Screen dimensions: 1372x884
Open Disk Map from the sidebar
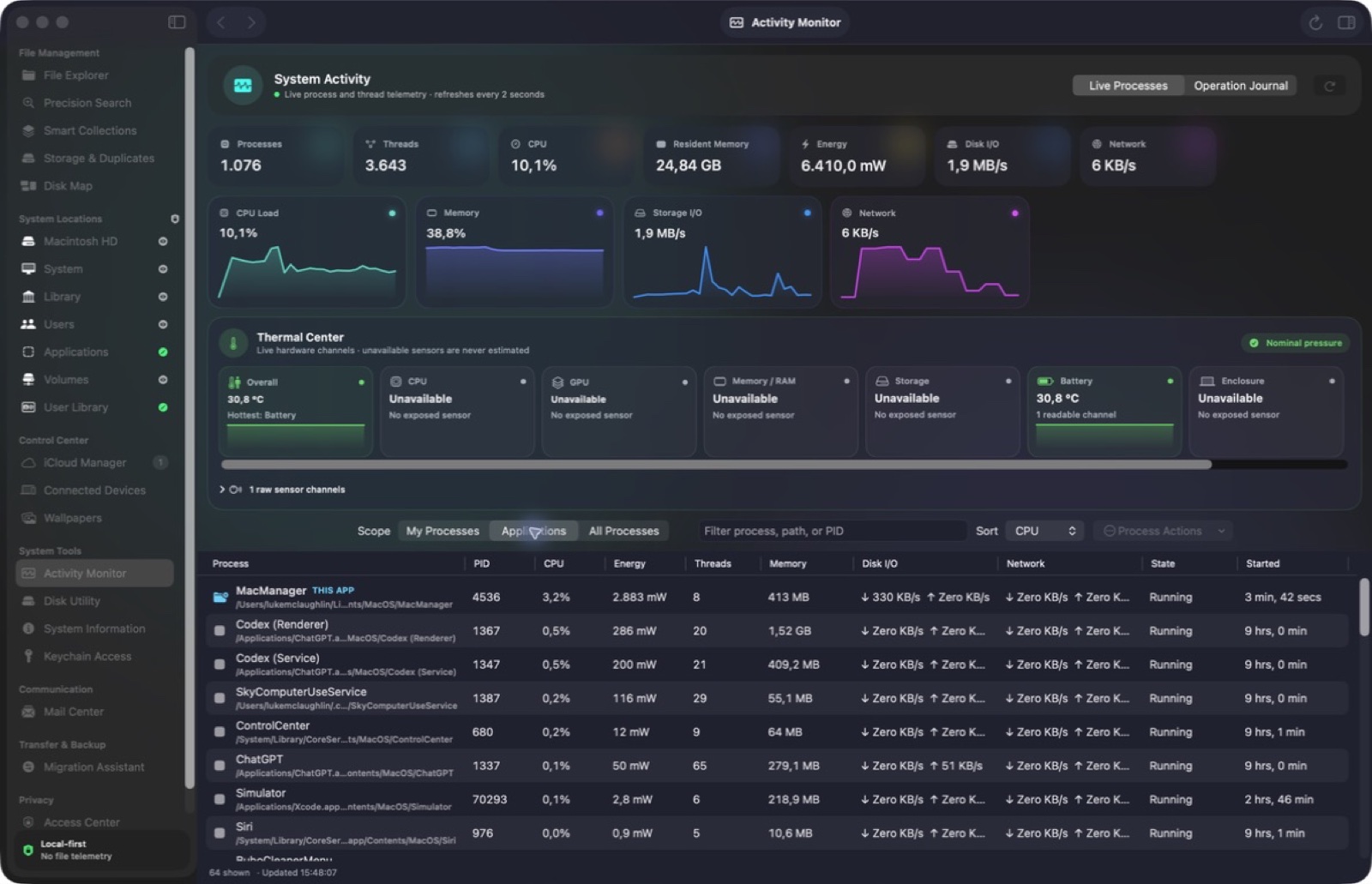click(x=68, y=186)
